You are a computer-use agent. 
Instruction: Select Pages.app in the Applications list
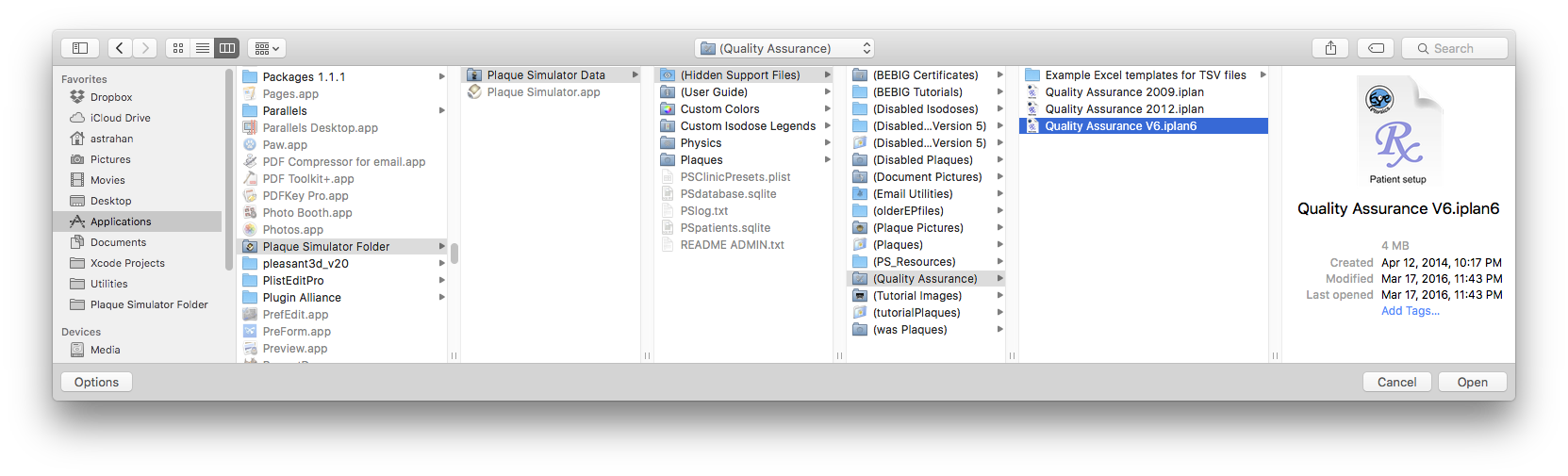point(290,94)
